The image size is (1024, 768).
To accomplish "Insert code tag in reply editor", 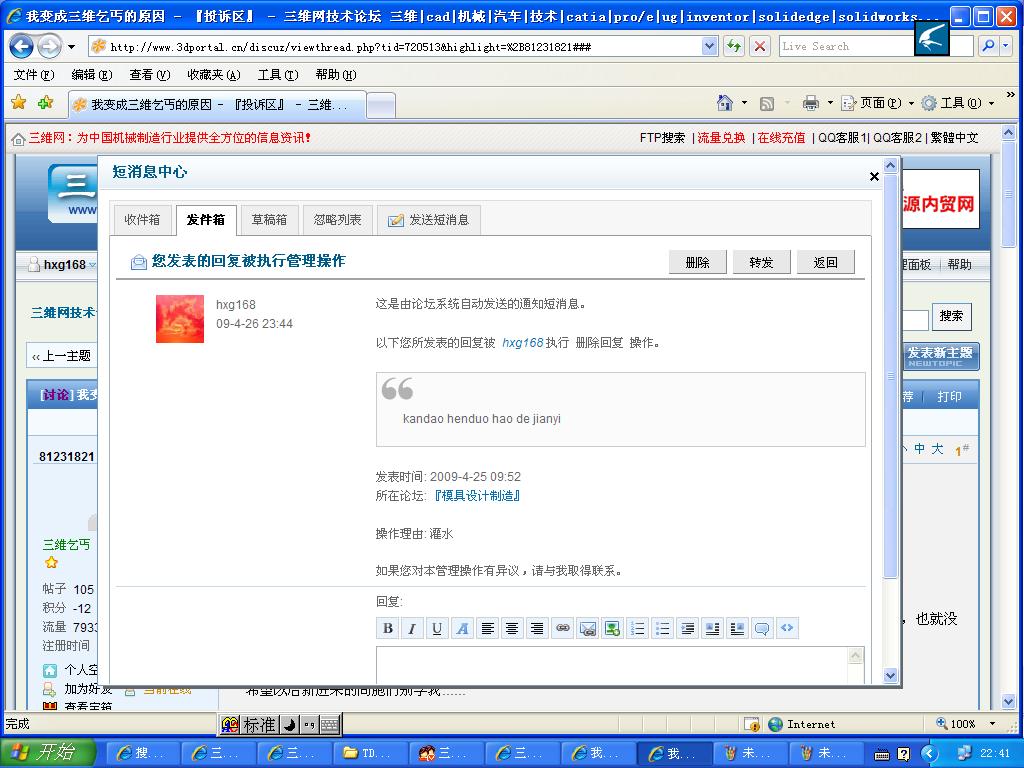I will tap(787, 628).
